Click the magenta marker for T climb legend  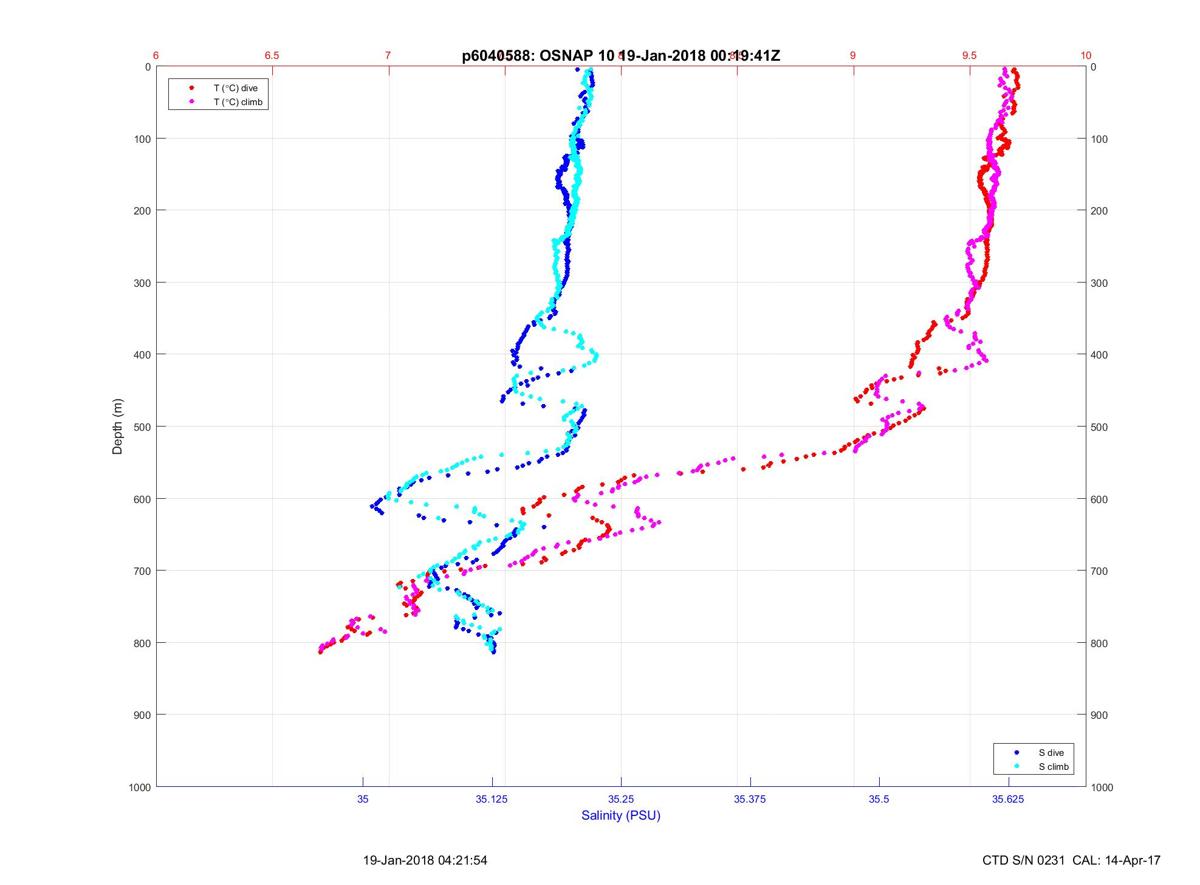(191, 102)
